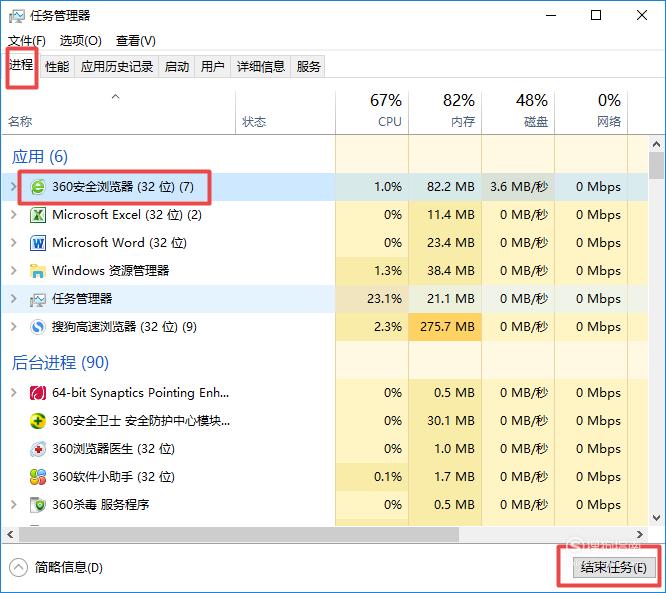666x593 pixels.
Task: Click the vertical scrollbar up arrow
Action: point(656,144)
